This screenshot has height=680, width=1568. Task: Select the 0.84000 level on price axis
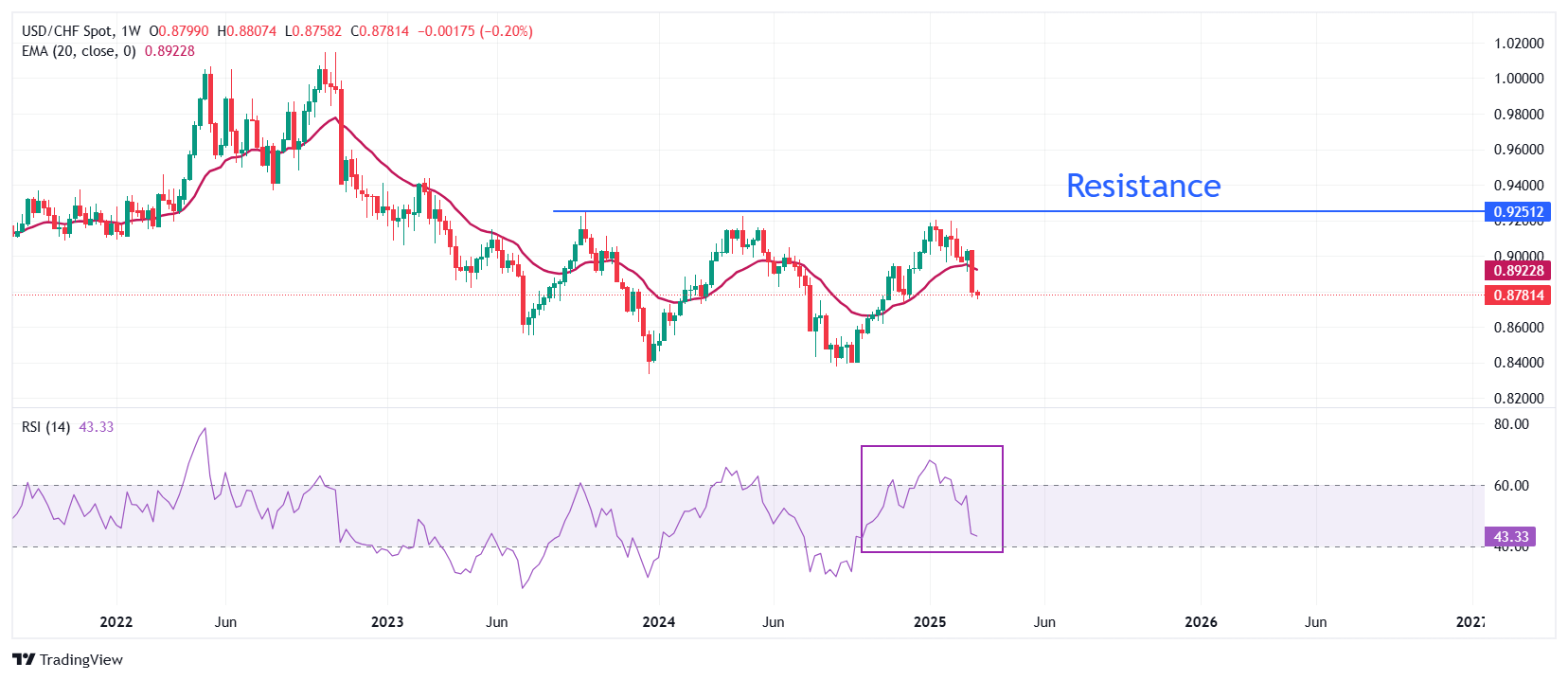[x=1519, y=363]
